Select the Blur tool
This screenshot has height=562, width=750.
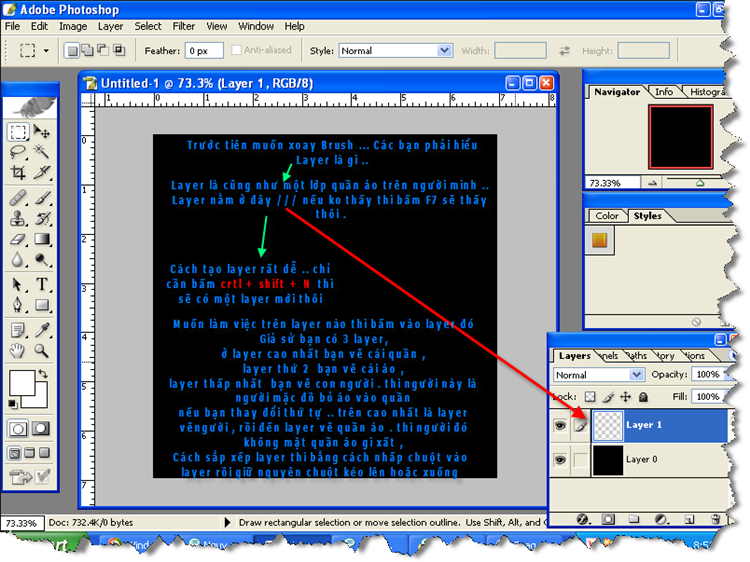[18, 259]
